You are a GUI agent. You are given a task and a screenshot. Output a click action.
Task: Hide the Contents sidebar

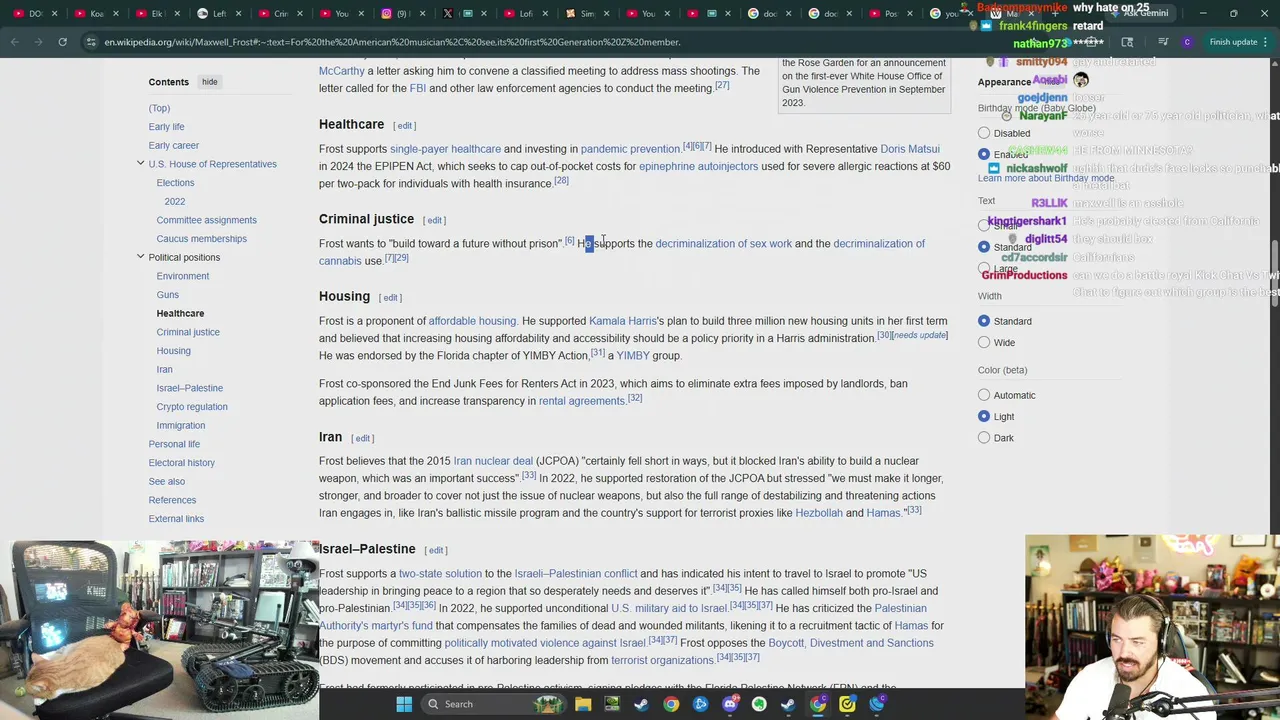[x=209, y=82]
